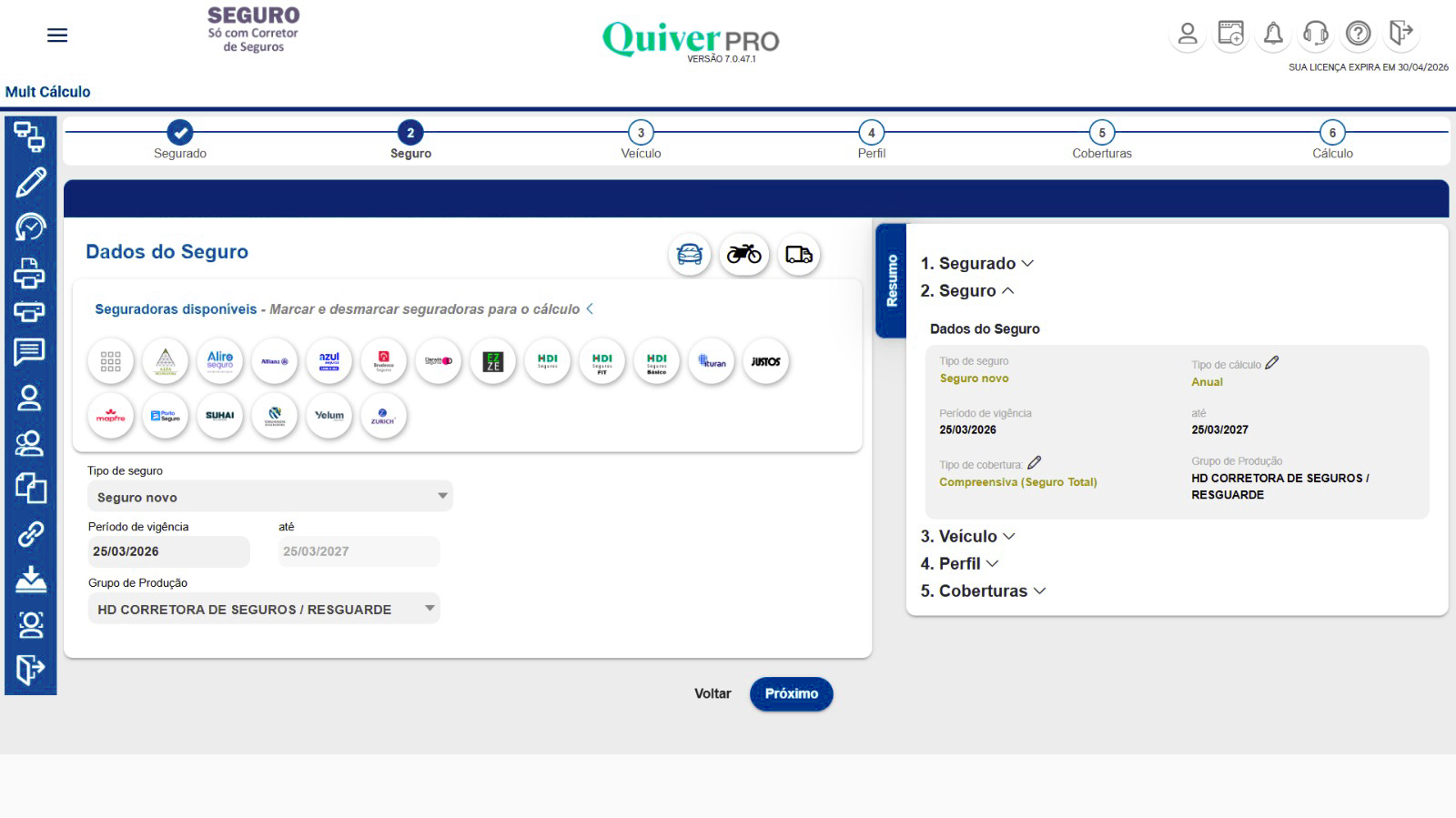Viewport: 1456px width, 818px height.
Task: Click the Próximo button
Action: point(791,693)
